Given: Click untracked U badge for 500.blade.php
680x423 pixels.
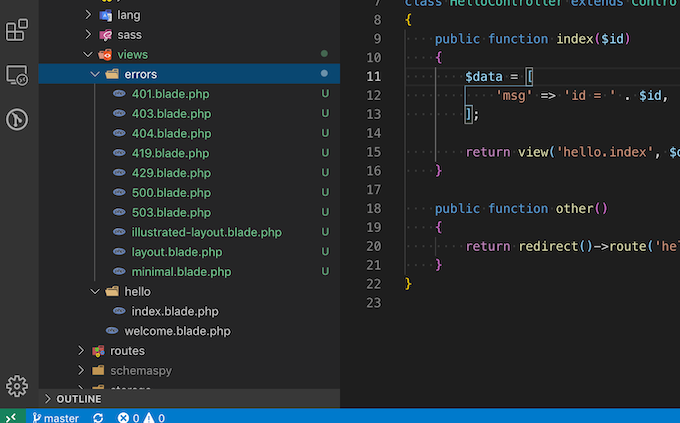Looking at the screenshot, I should (x=325, y=192).
